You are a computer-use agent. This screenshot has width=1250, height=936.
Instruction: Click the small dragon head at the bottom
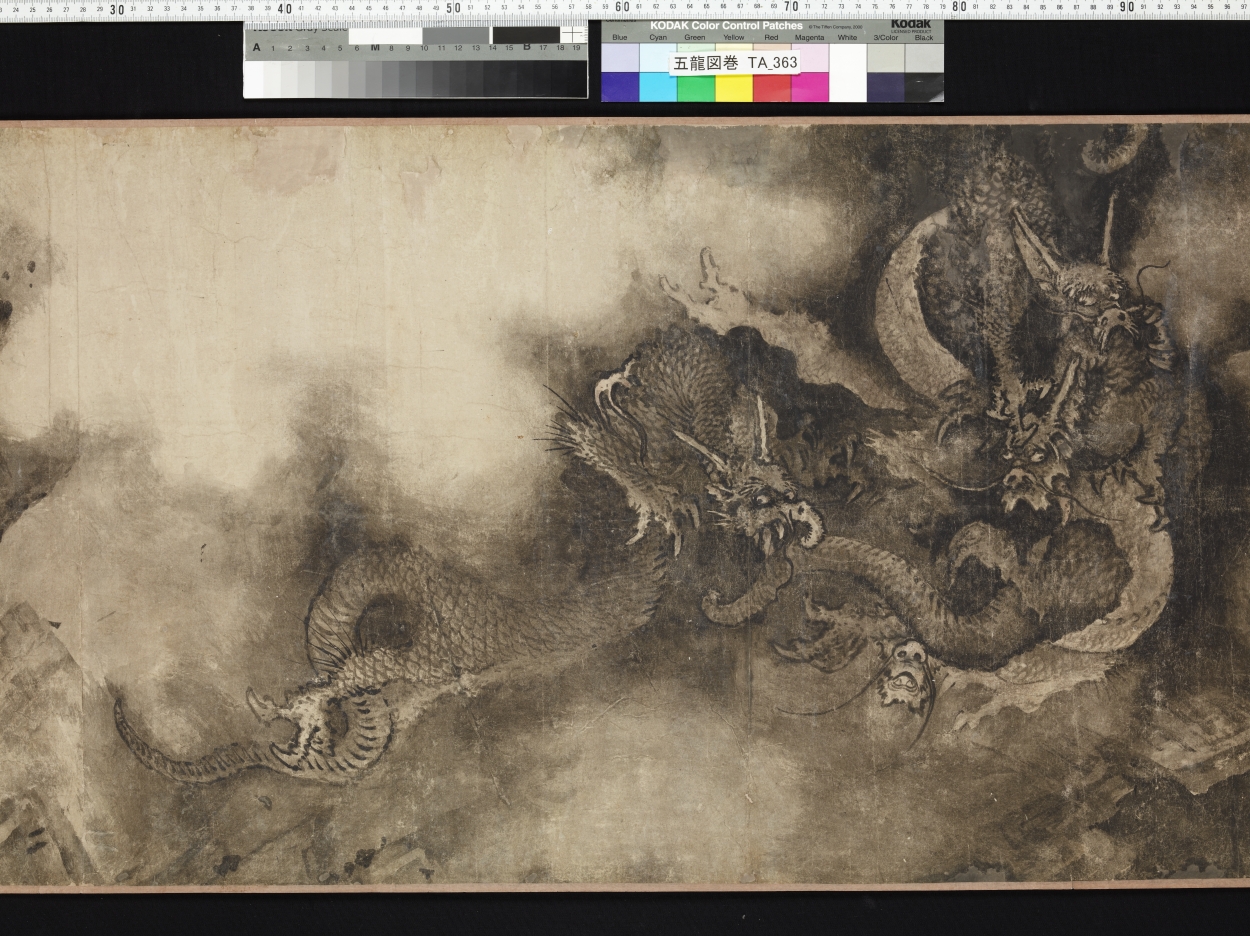point(906,676)
